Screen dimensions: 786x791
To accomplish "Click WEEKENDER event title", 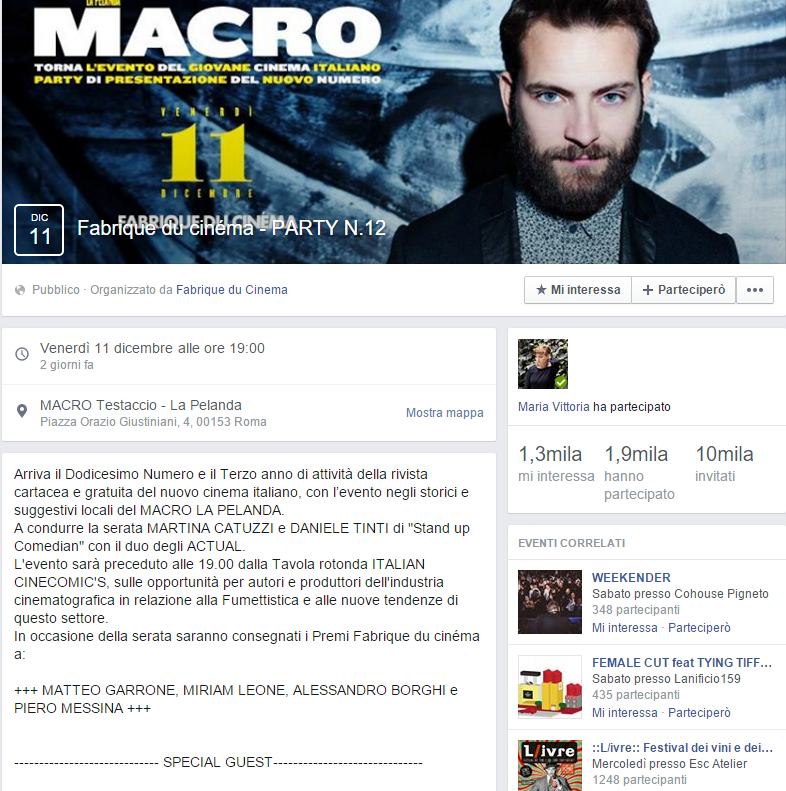I will (x=631, y=578).
